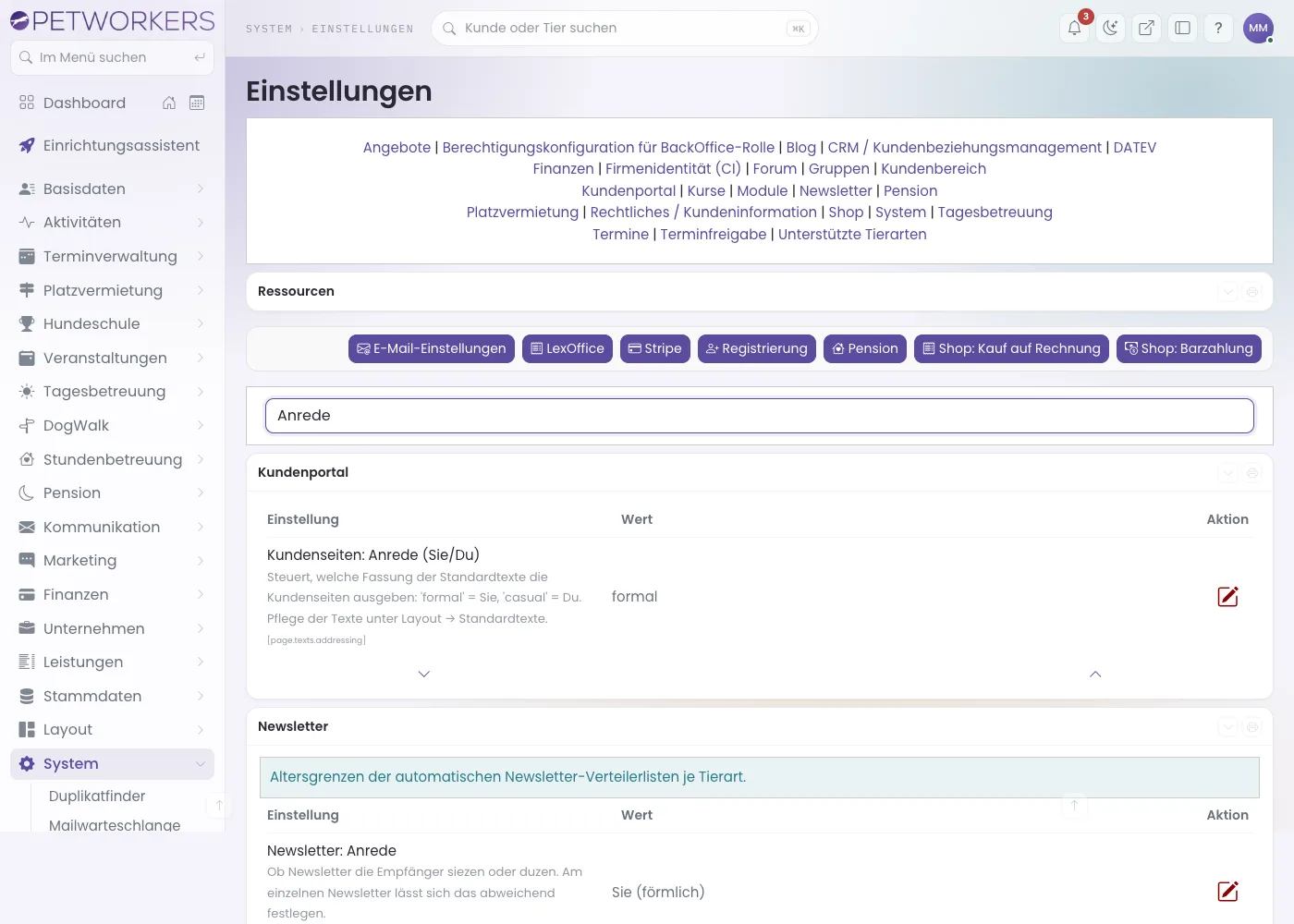This screenshot has width=1294, height=924.
Task: Toggle dark mode with the moon icon
Action: 1110,28
